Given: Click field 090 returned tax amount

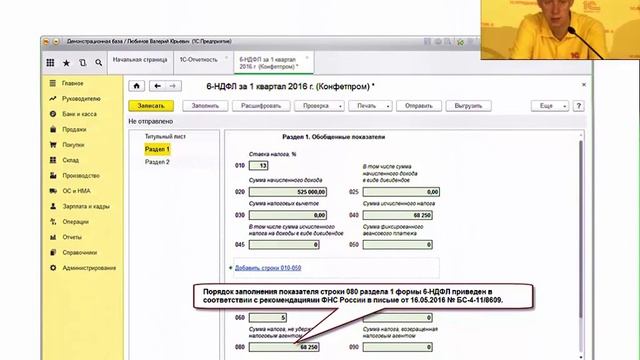Looking at the screenshot, I should click(398, 347).
